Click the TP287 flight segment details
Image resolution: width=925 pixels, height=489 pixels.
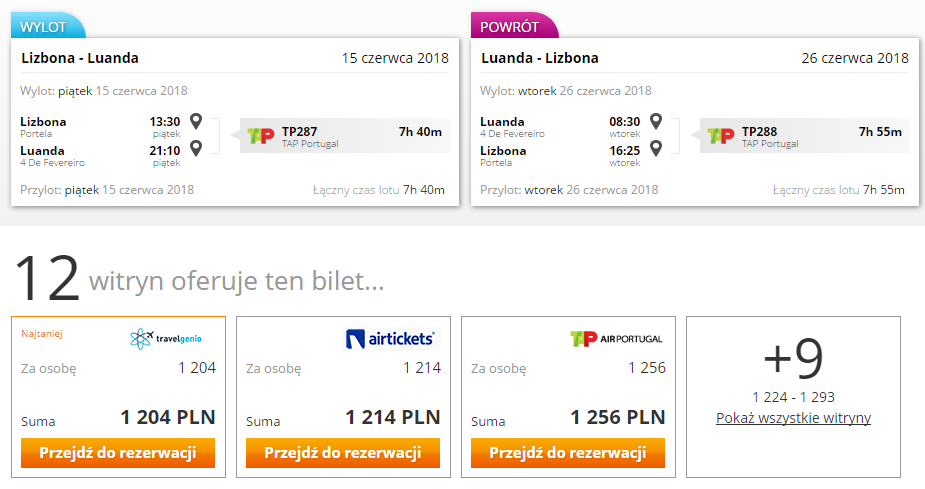(x=345, y=136)
